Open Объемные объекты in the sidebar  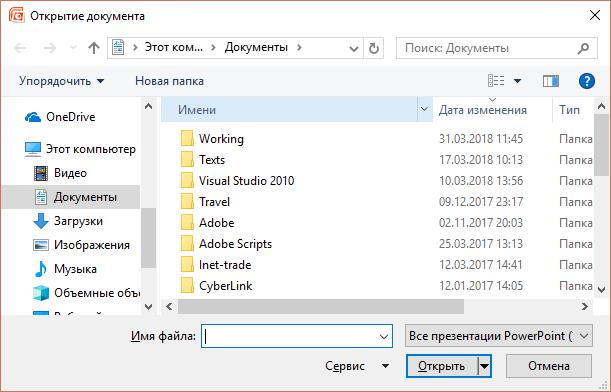click(x=87, y=293)
